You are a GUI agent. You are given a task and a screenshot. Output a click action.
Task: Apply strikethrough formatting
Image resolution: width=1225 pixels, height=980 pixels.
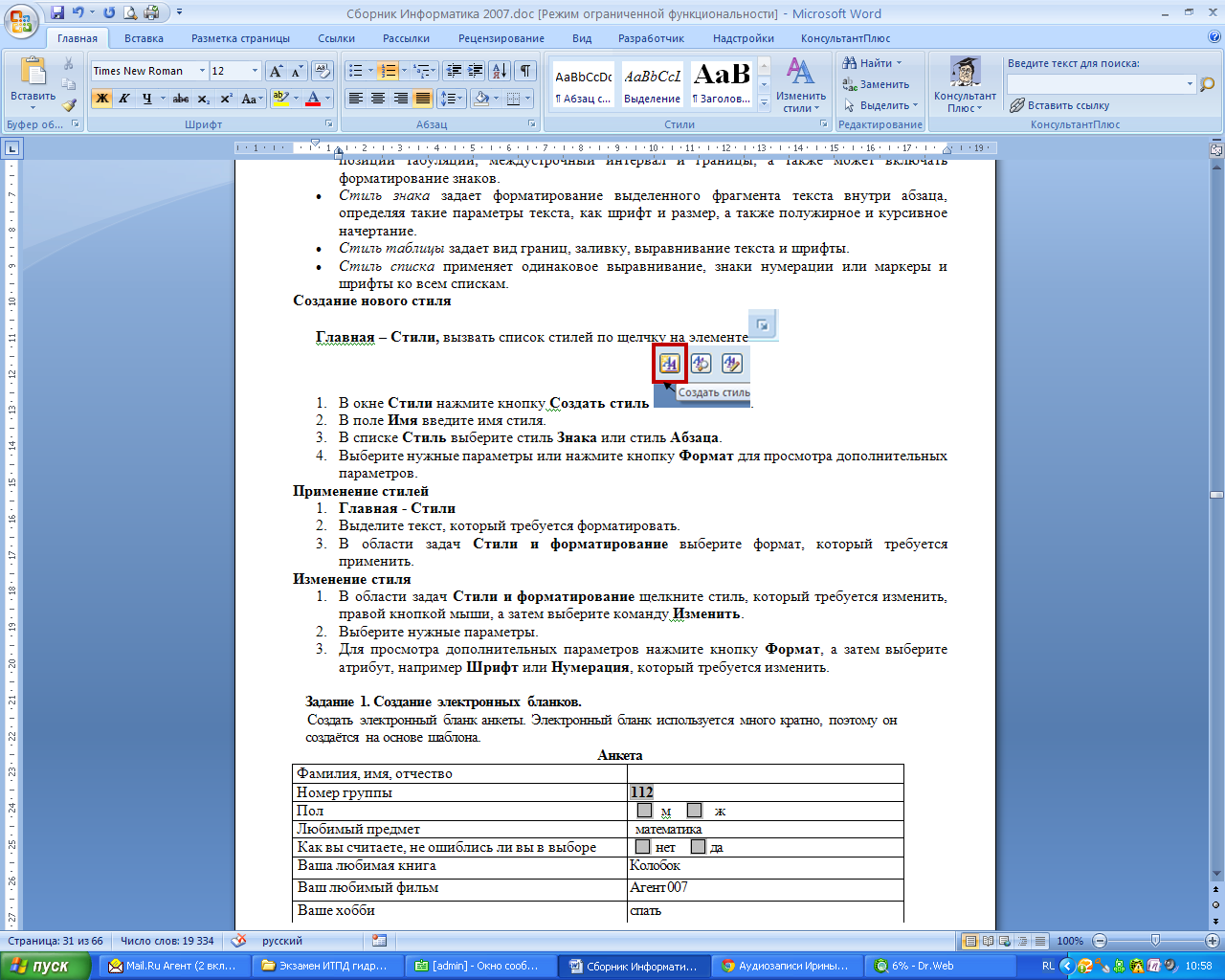tap(181, 99)
